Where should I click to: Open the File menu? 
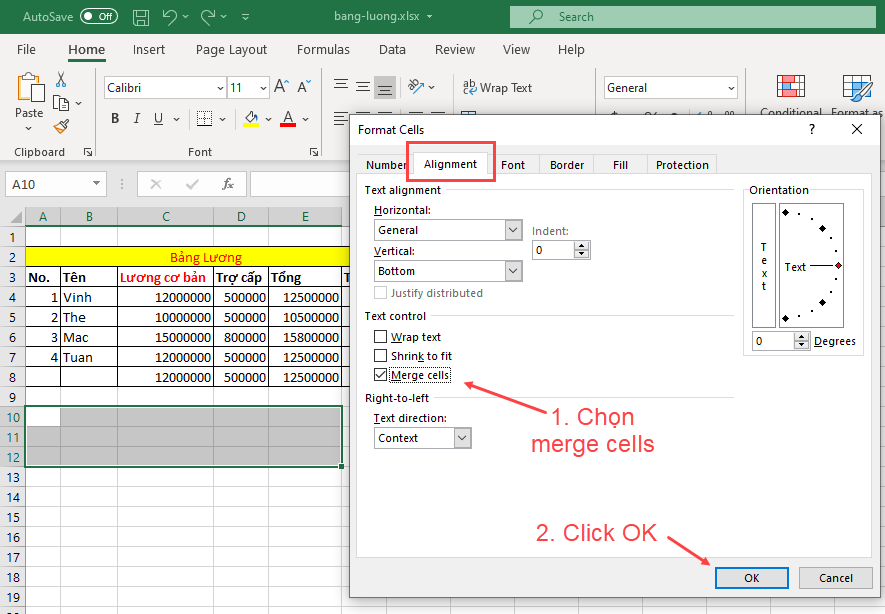(x=26, y=50)
